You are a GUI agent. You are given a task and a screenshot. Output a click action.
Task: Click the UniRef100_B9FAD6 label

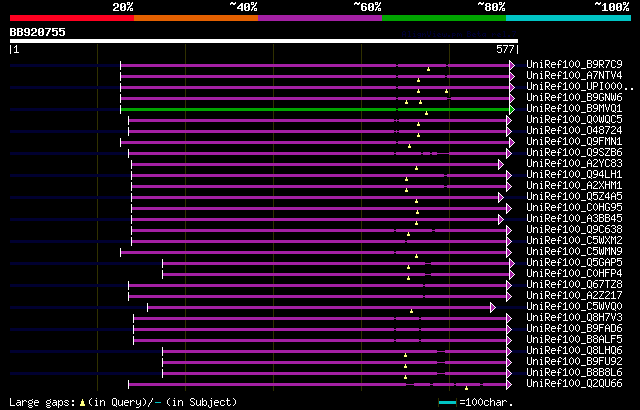574,329
